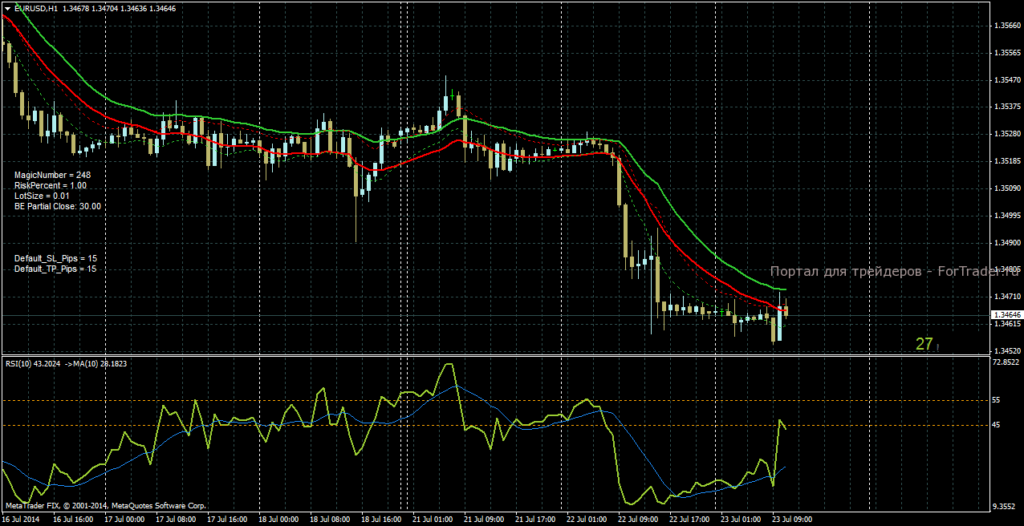This screenshot has width=1024, height=526.
Task: Click the green number 27 on chart
Action: click(x=925, y=344)
